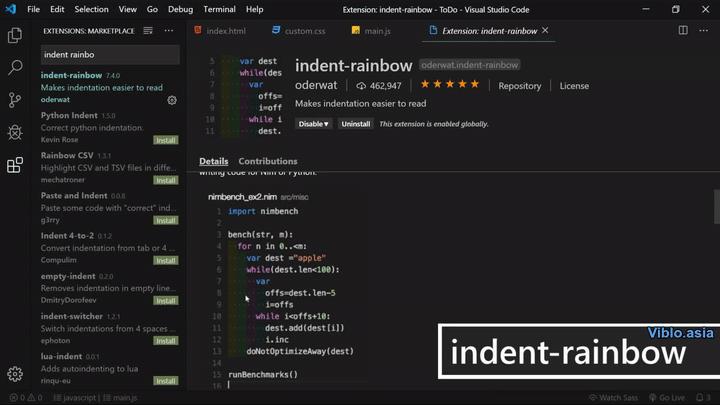Split the editor to the right
Screen dimensions: 720x405
coord(683,30)
